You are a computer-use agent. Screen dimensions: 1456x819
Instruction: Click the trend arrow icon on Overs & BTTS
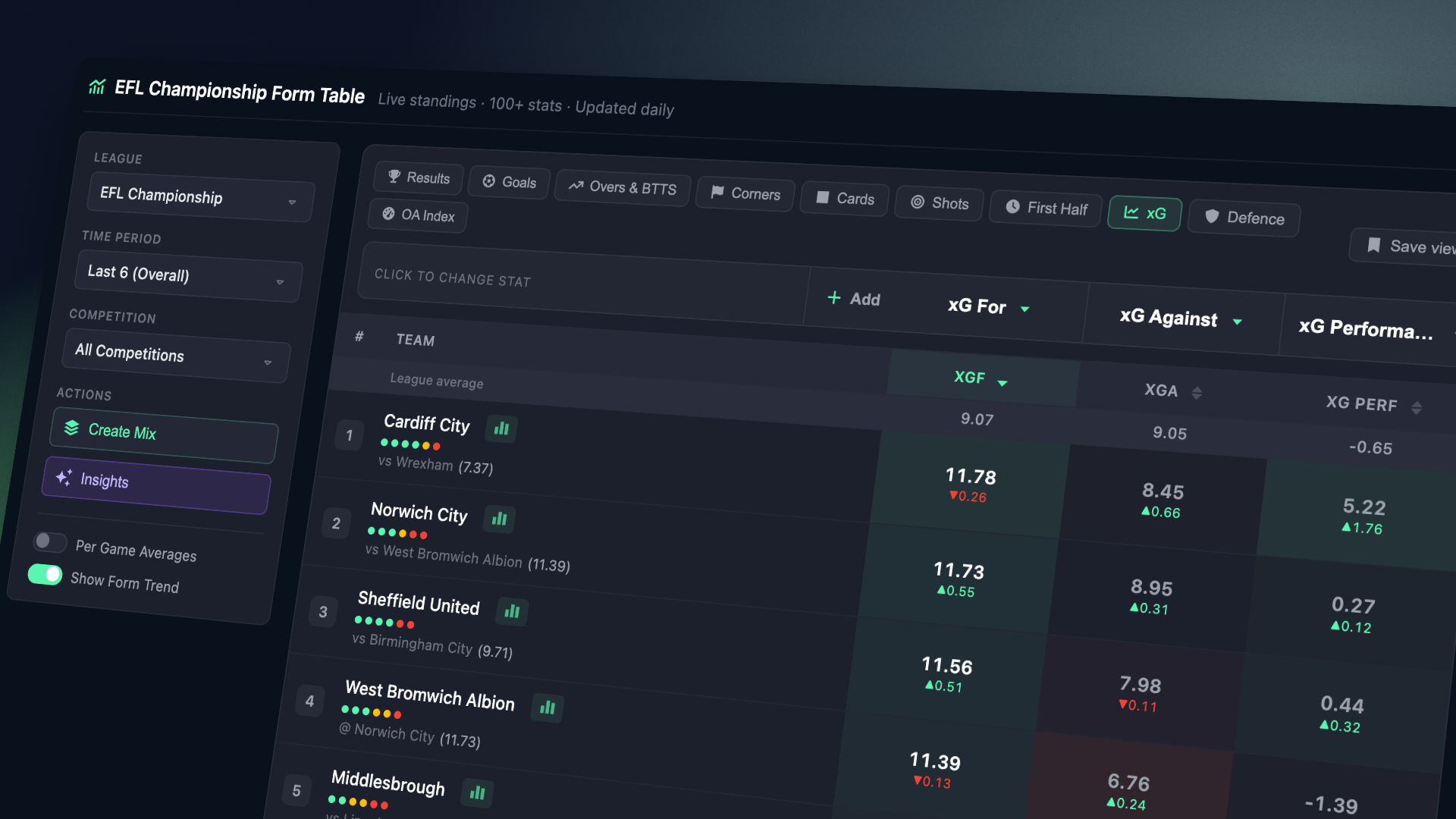pyautogui.click(x=576, y=185)
